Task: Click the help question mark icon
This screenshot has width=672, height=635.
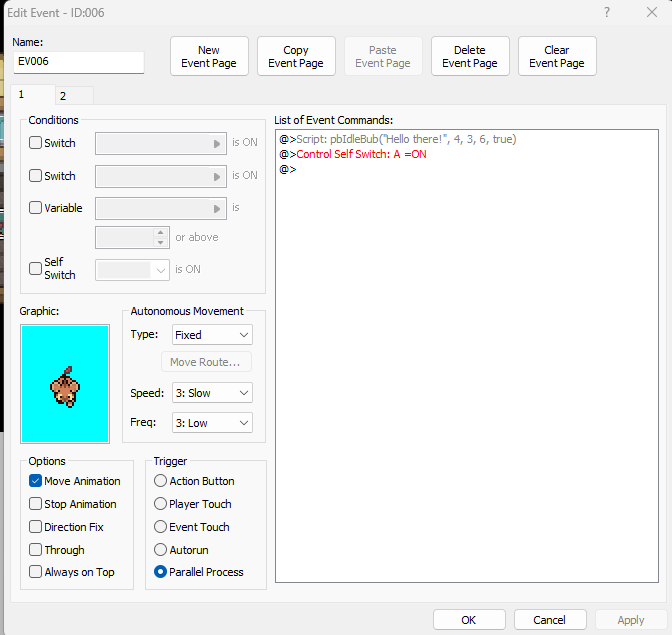Action: click(x=607, y=12)
